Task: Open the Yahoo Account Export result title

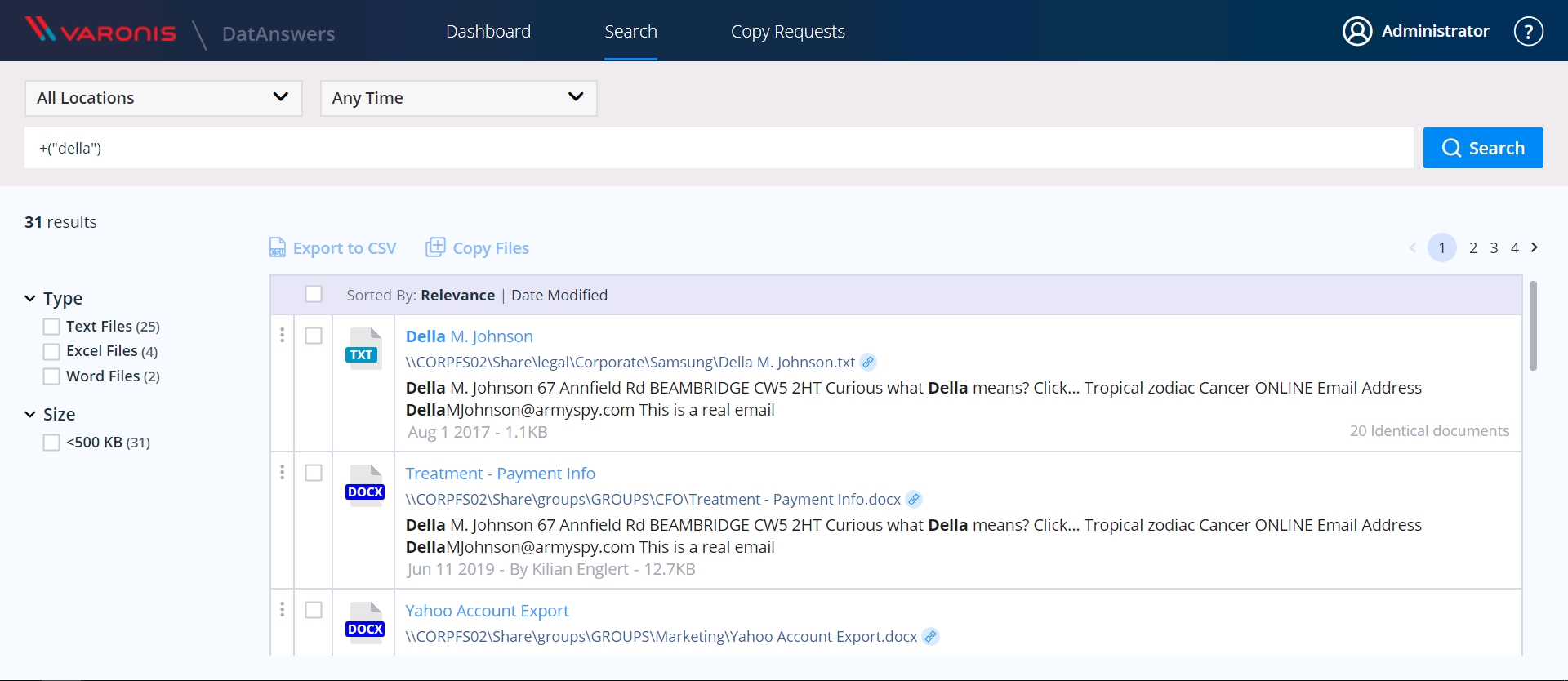Action: pos(488,611)
